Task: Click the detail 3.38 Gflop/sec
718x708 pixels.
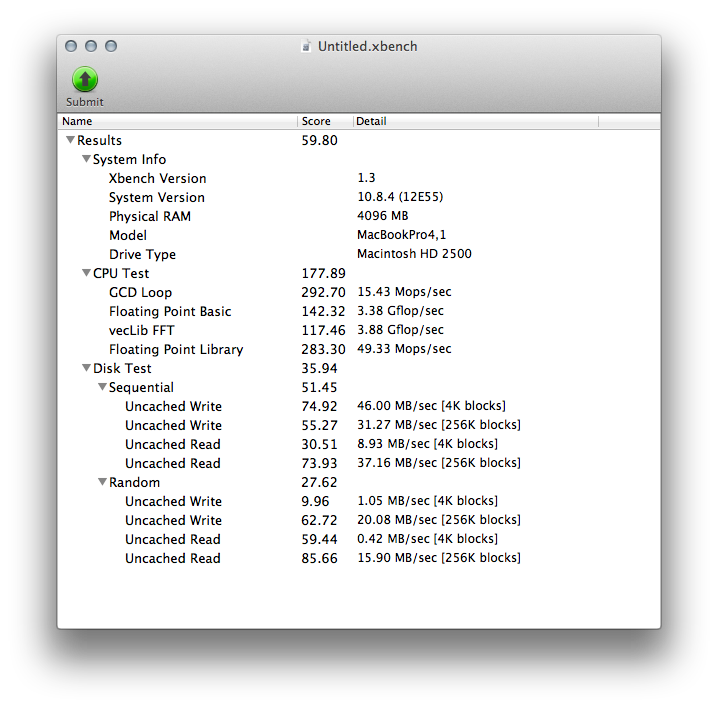Action: [400, 311]
